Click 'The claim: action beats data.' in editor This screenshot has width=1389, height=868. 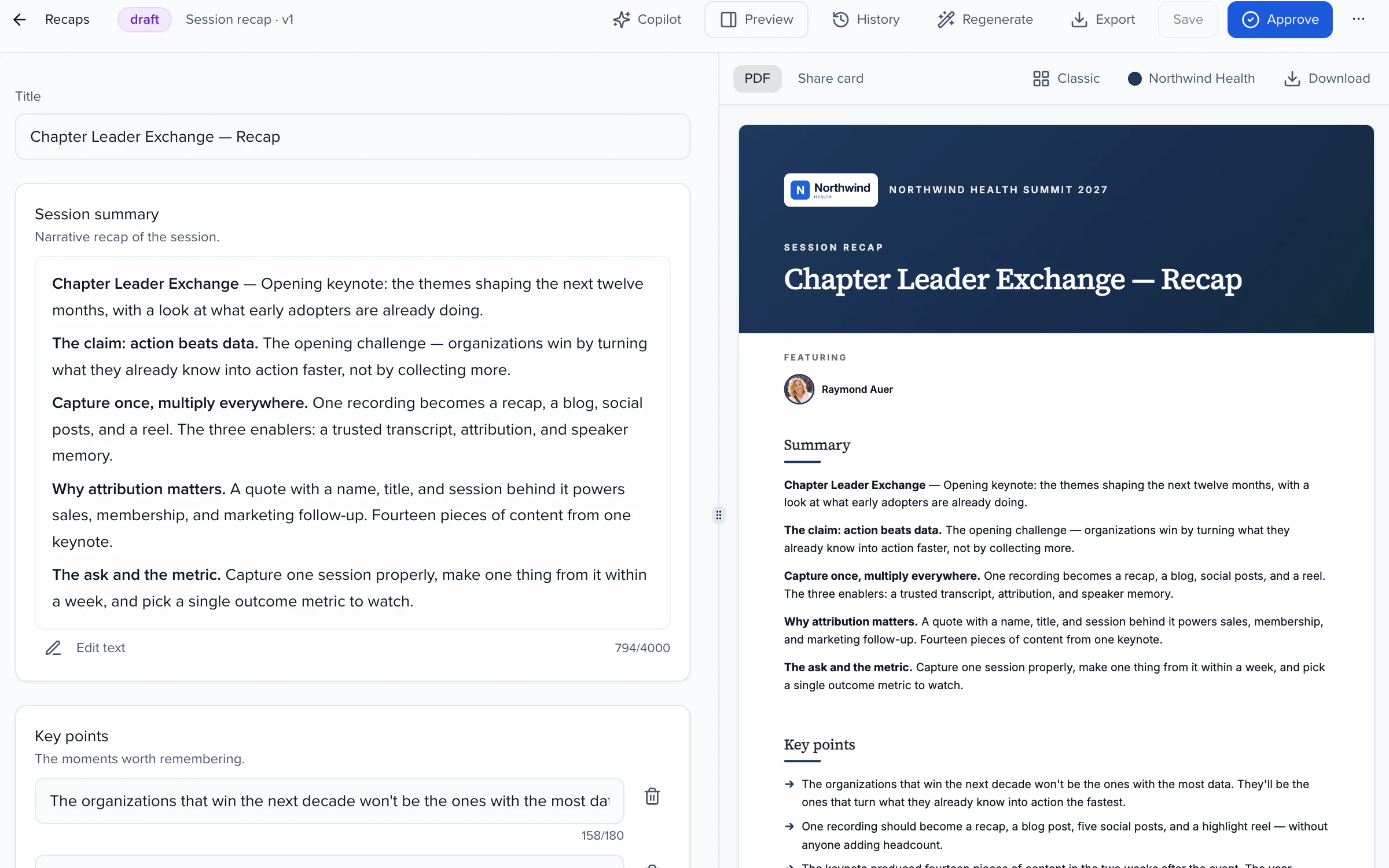click(155, 343)
